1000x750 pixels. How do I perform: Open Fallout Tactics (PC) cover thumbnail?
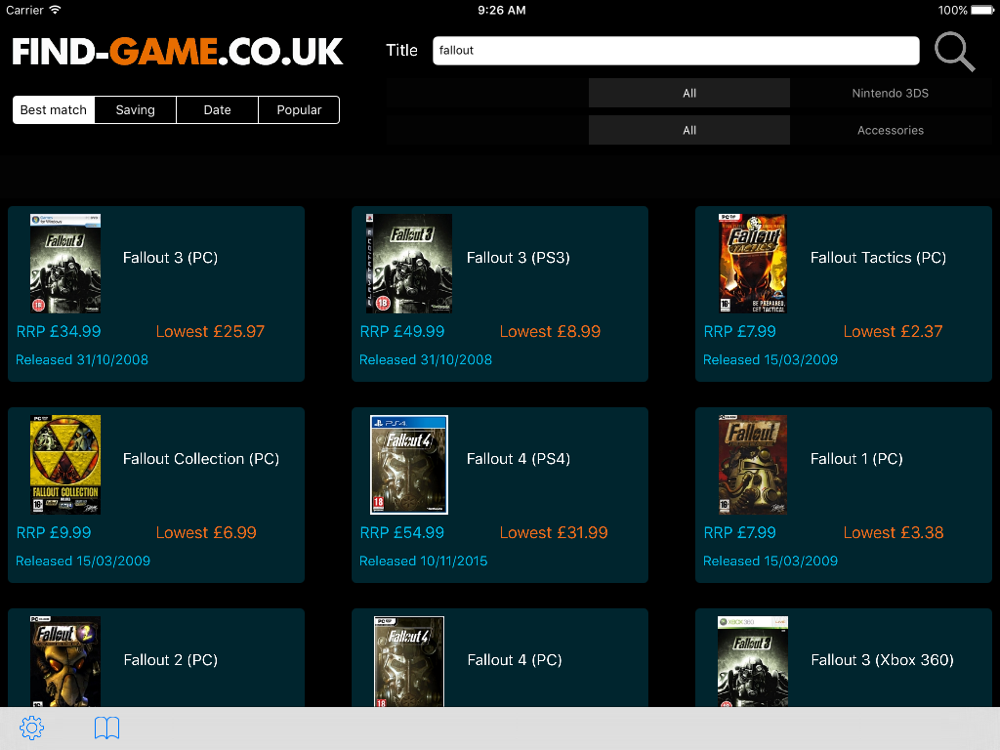[753, 263]
